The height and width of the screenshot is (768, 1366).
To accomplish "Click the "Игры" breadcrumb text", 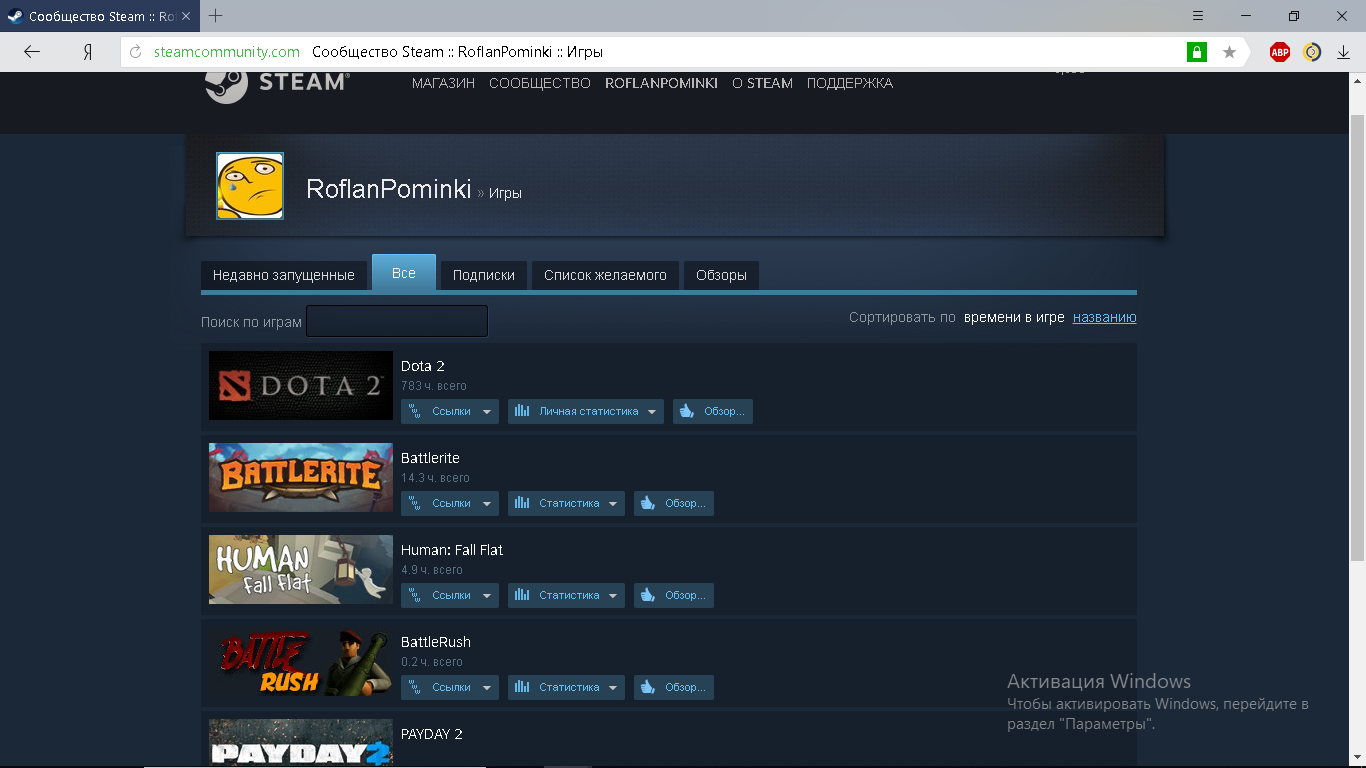I will [x=505, y=193].
